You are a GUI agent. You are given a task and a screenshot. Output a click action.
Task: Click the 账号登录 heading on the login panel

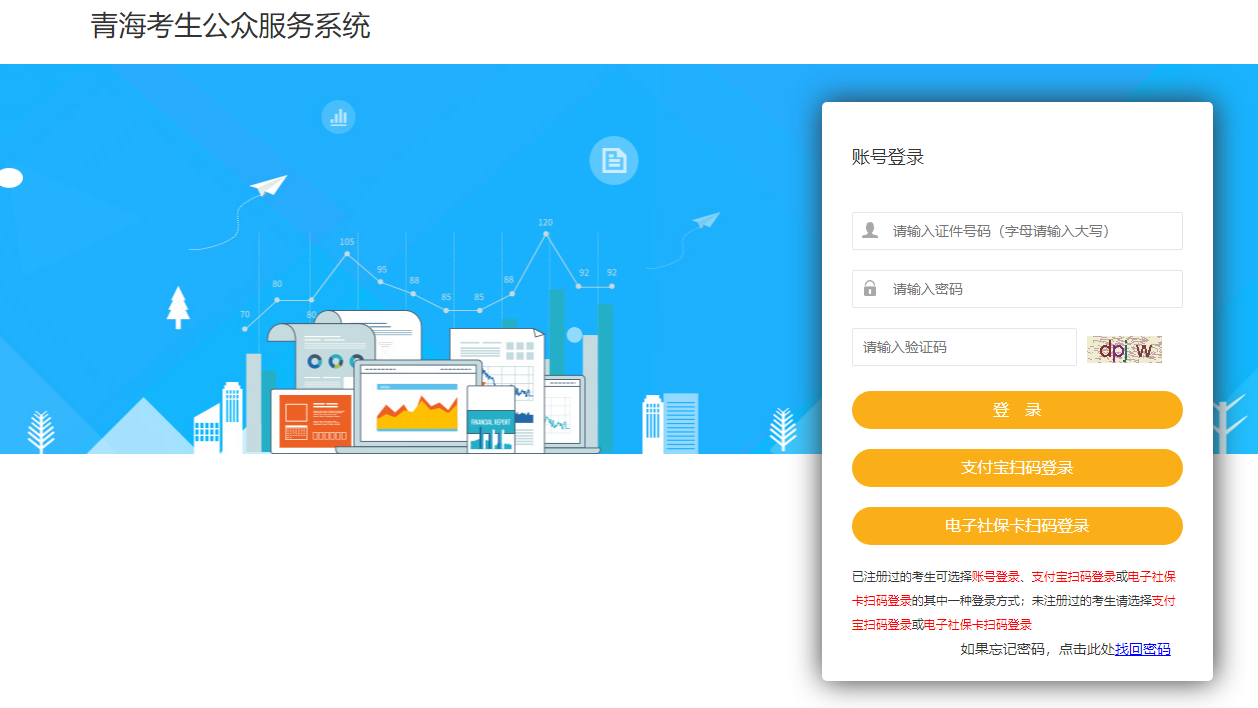pyautogui.click(x=886, y=158)
